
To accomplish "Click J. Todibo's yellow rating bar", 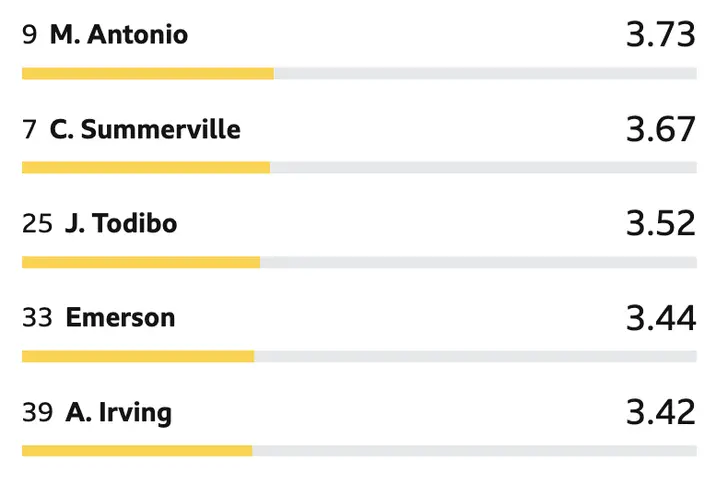I will coord(141,262).
